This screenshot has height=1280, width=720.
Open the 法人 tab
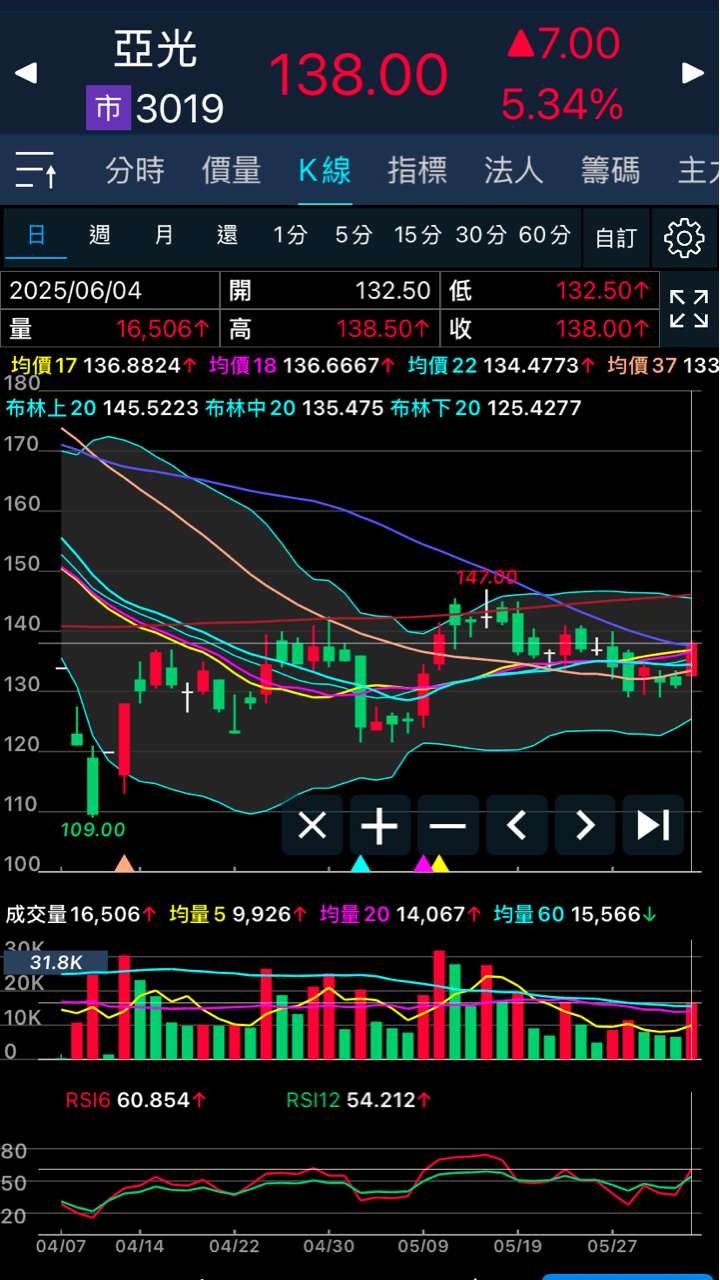[514, 171]
